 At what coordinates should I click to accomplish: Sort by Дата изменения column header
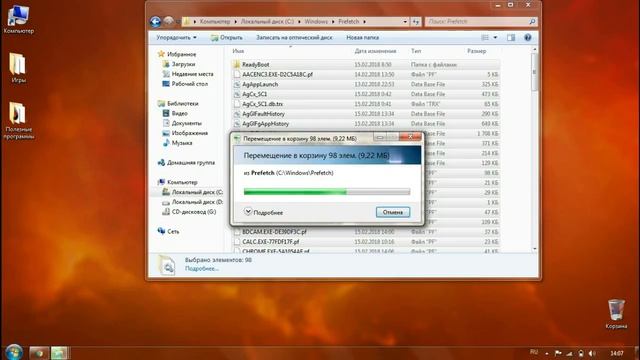[375, 51]
